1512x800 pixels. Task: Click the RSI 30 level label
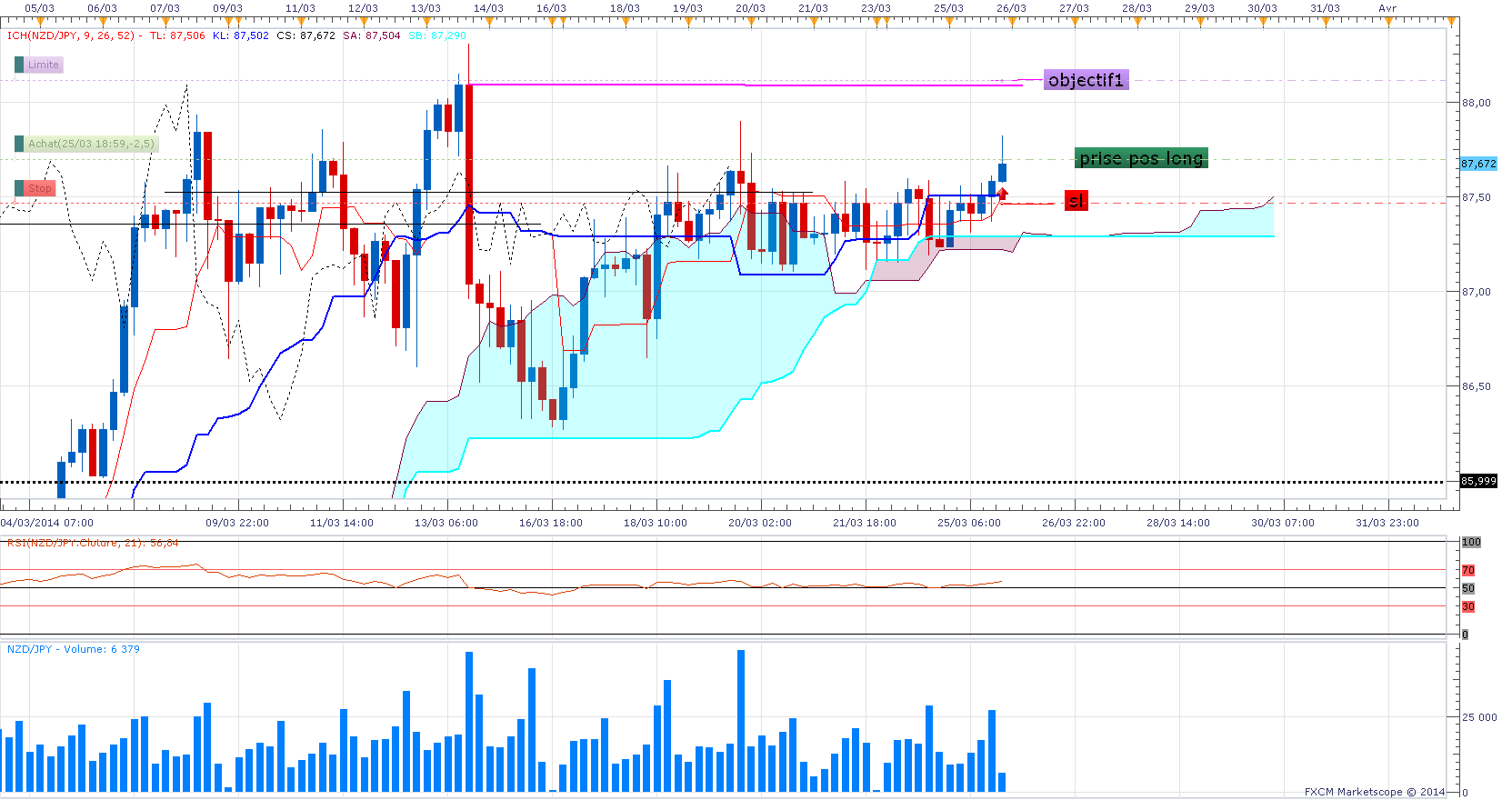click(1468, 606)
